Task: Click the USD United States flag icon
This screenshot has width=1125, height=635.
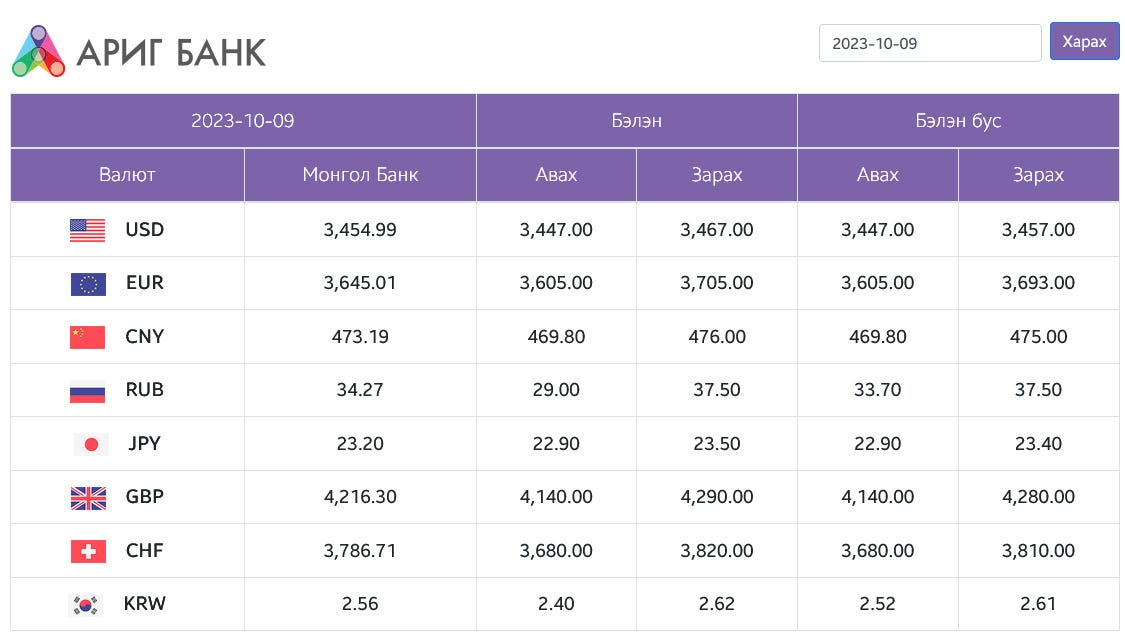Action: pyautogui.click(x=87, y=230)
